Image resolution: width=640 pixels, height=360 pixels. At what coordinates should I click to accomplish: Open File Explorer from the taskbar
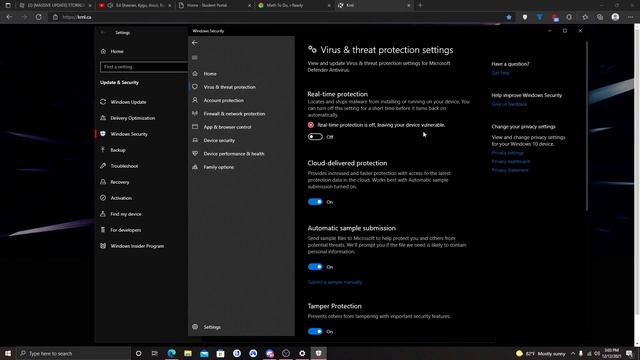188,353
